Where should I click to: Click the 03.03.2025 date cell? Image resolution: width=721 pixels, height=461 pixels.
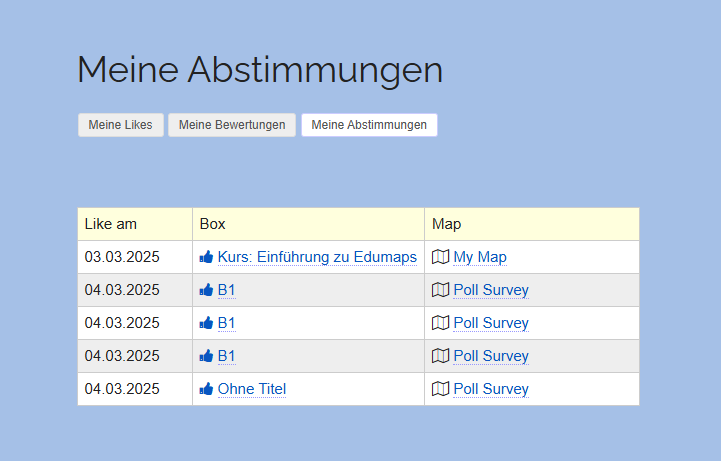pyautogui.click(x=122, y=257)
